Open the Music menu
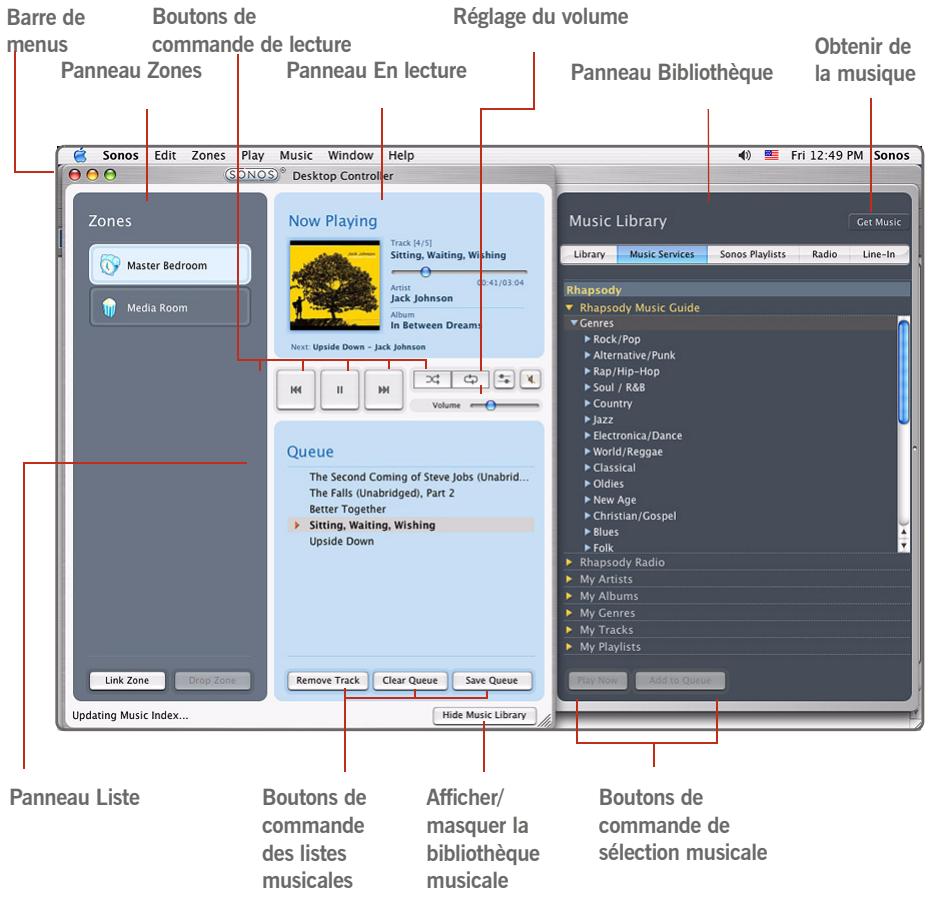 pos(296,155)
